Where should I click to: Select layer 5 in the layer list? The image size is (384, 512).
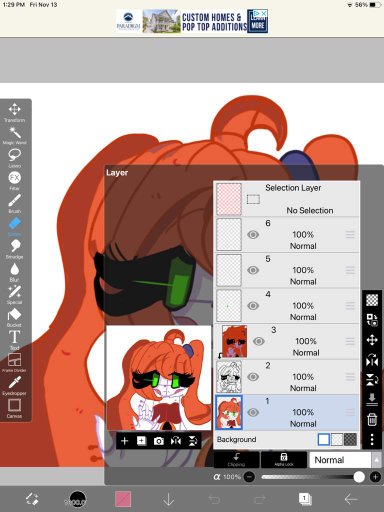coord(287,270)
